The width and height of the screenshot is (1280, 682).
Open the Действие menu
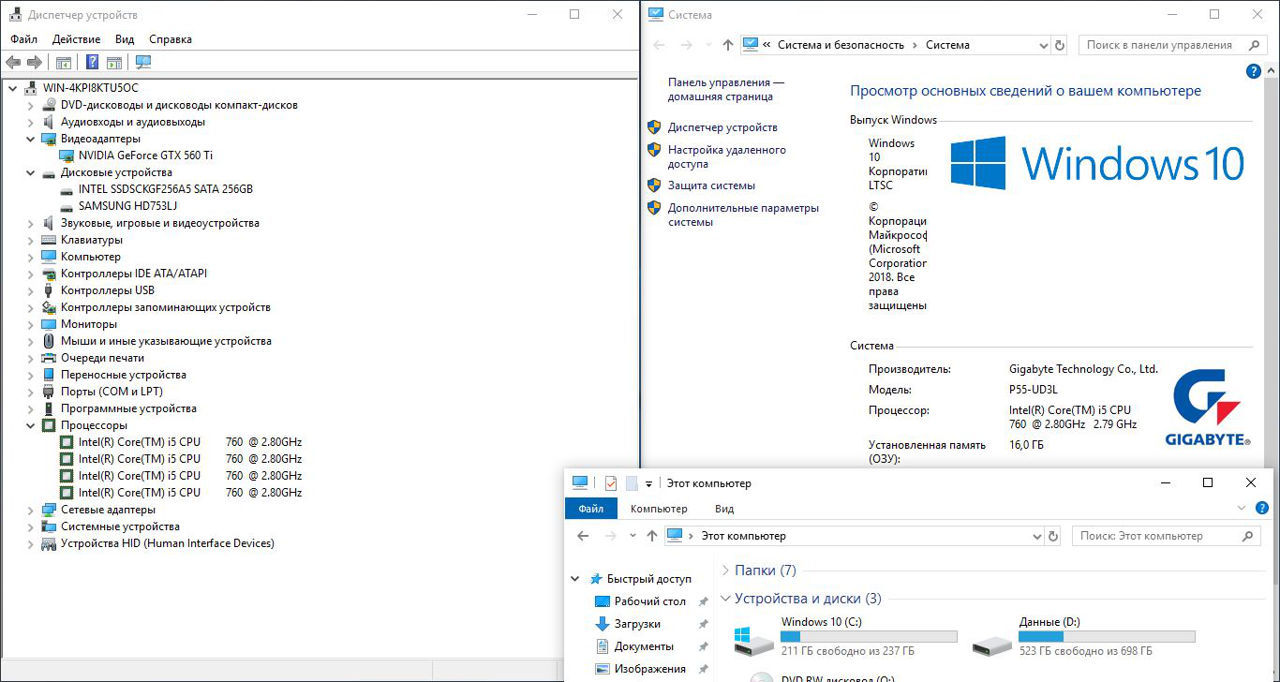[76, 39]
